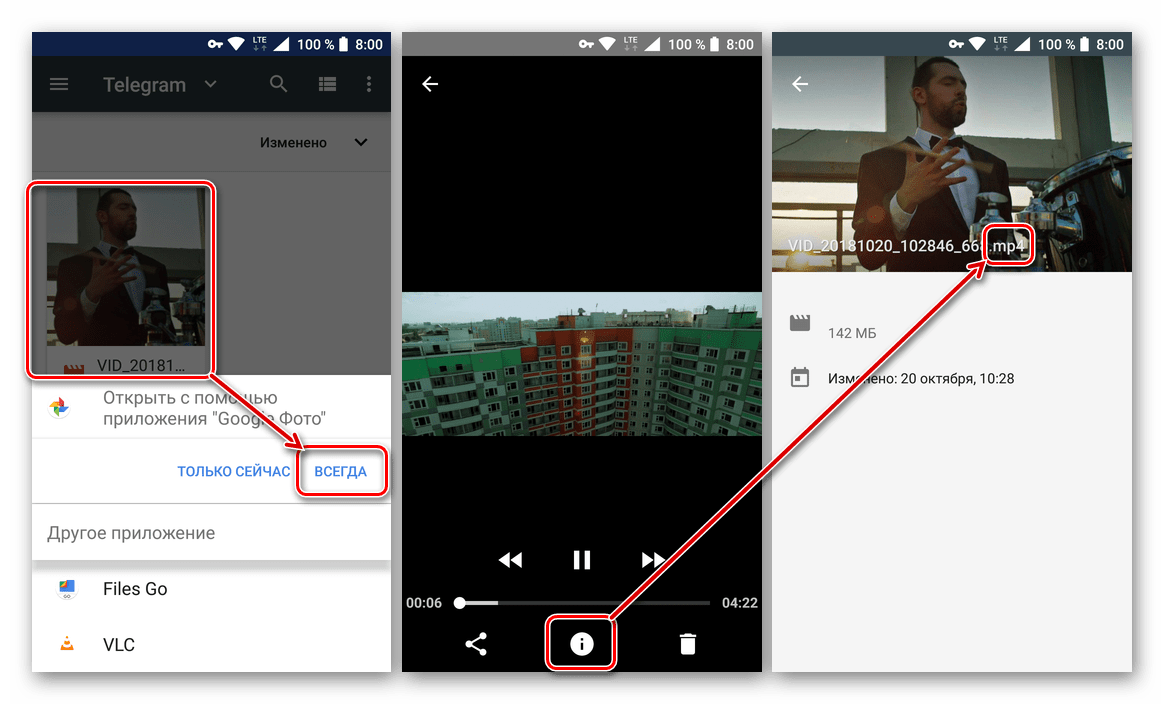Delete the video with trash icon
This screenshot has width=1164, height=704.
tap(687, 644)
